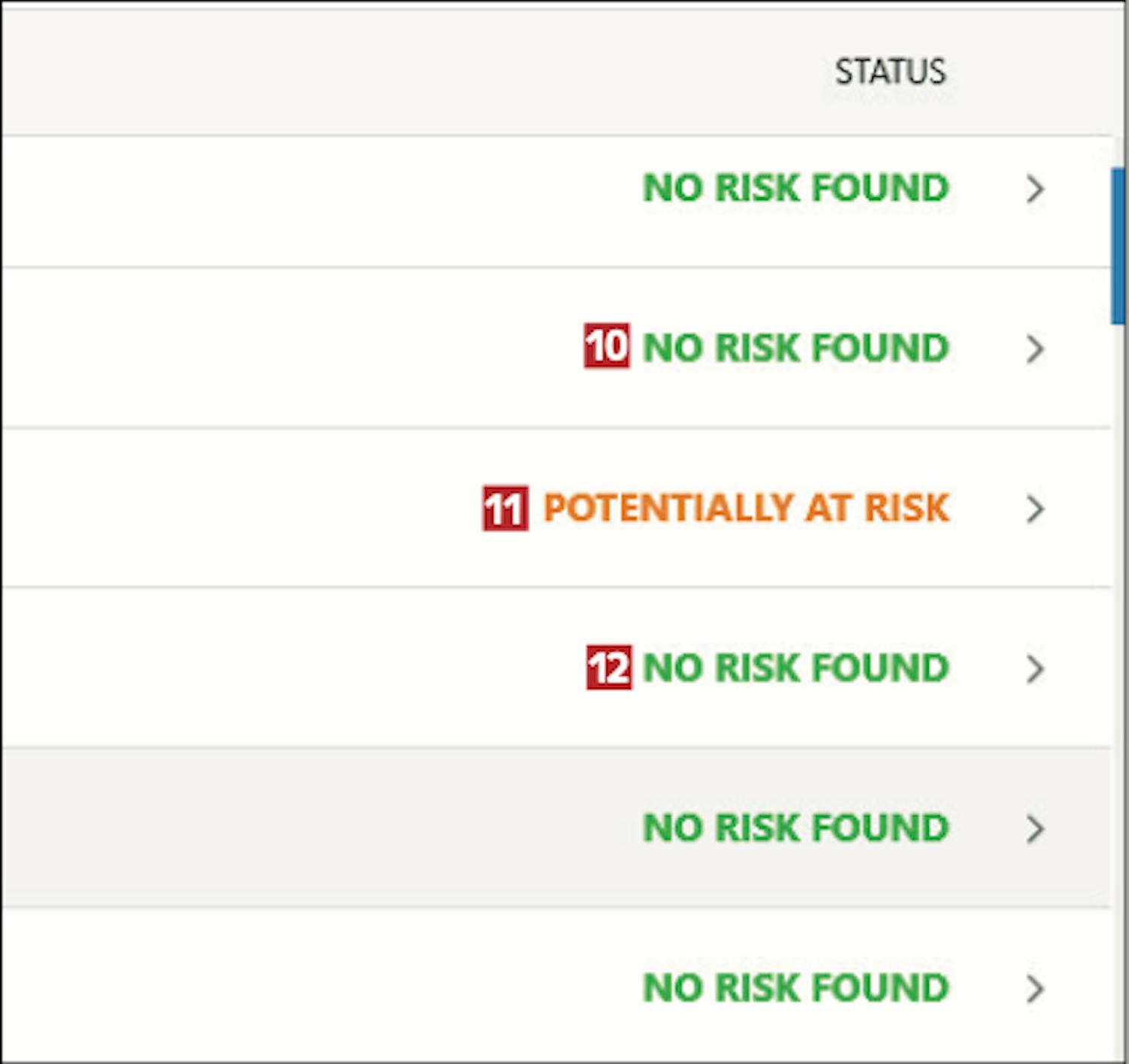Expand the POTENTIALLY AT RISK row arrow

click(1036, 509)
